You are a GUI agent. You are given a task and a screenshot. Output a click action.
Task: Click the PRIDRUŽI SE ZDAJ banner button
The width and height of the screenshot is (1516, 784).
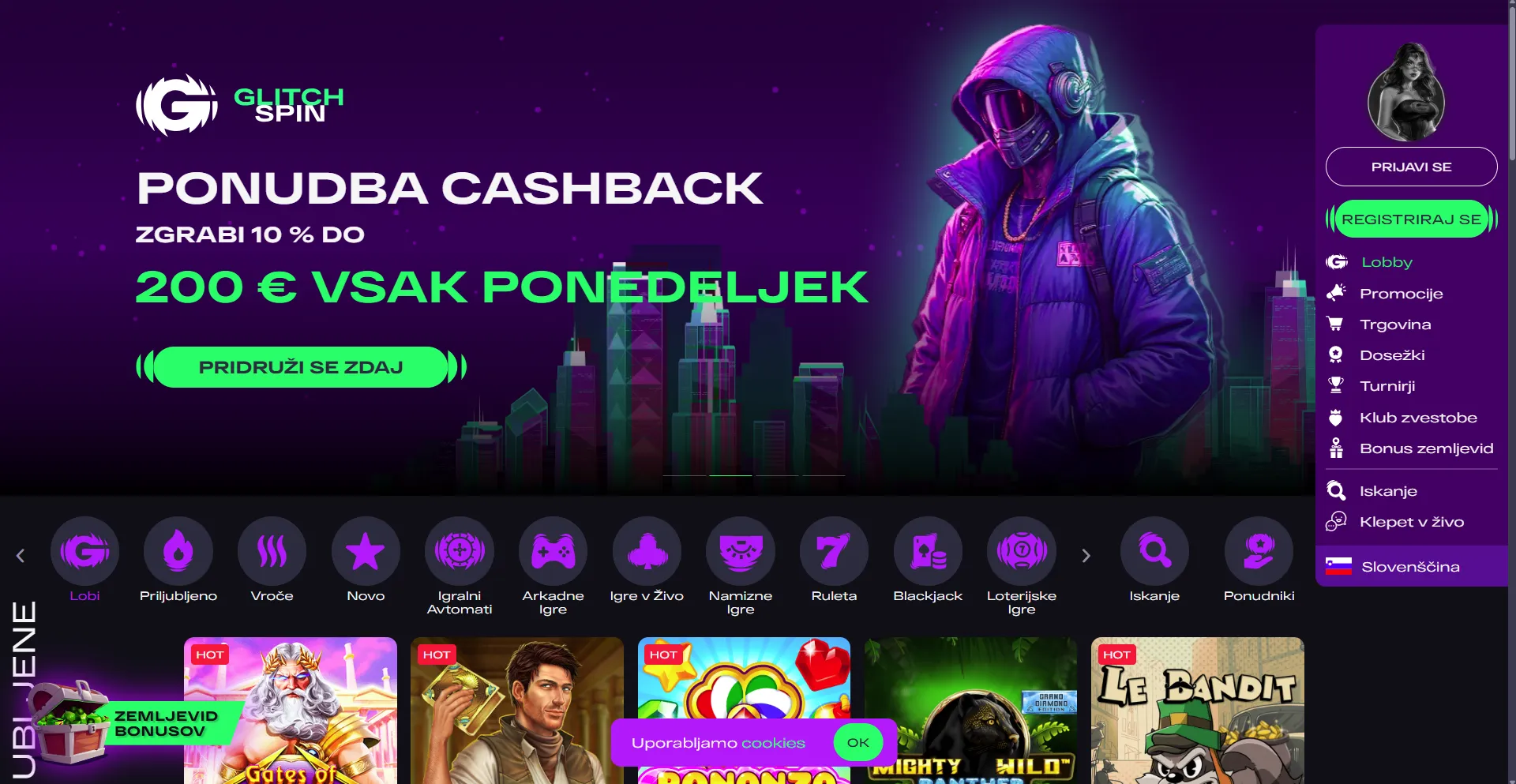[x=301, y=367]
